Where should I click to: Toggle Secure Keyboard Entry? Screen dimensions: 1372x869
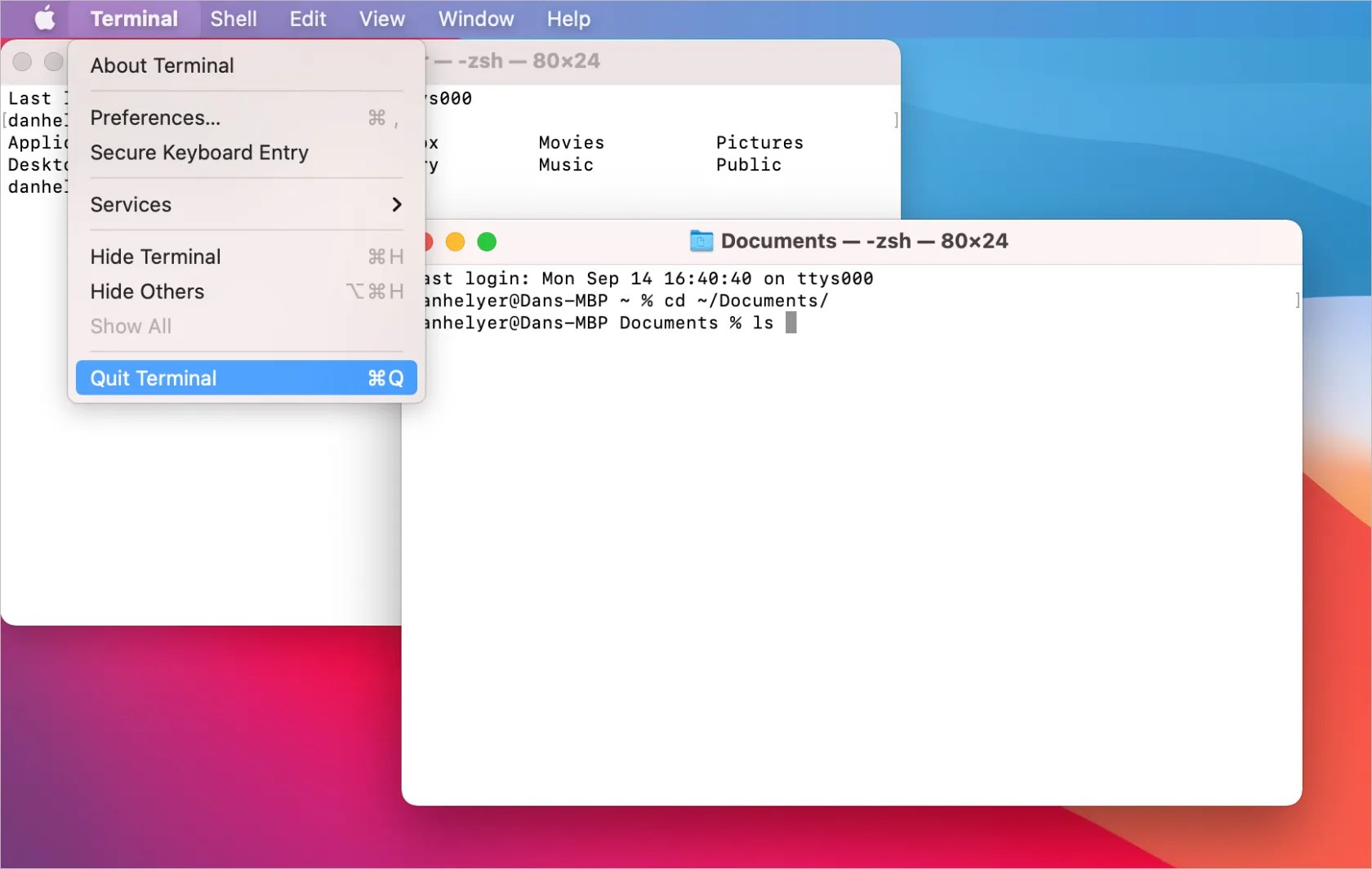[x=199, y=153]
